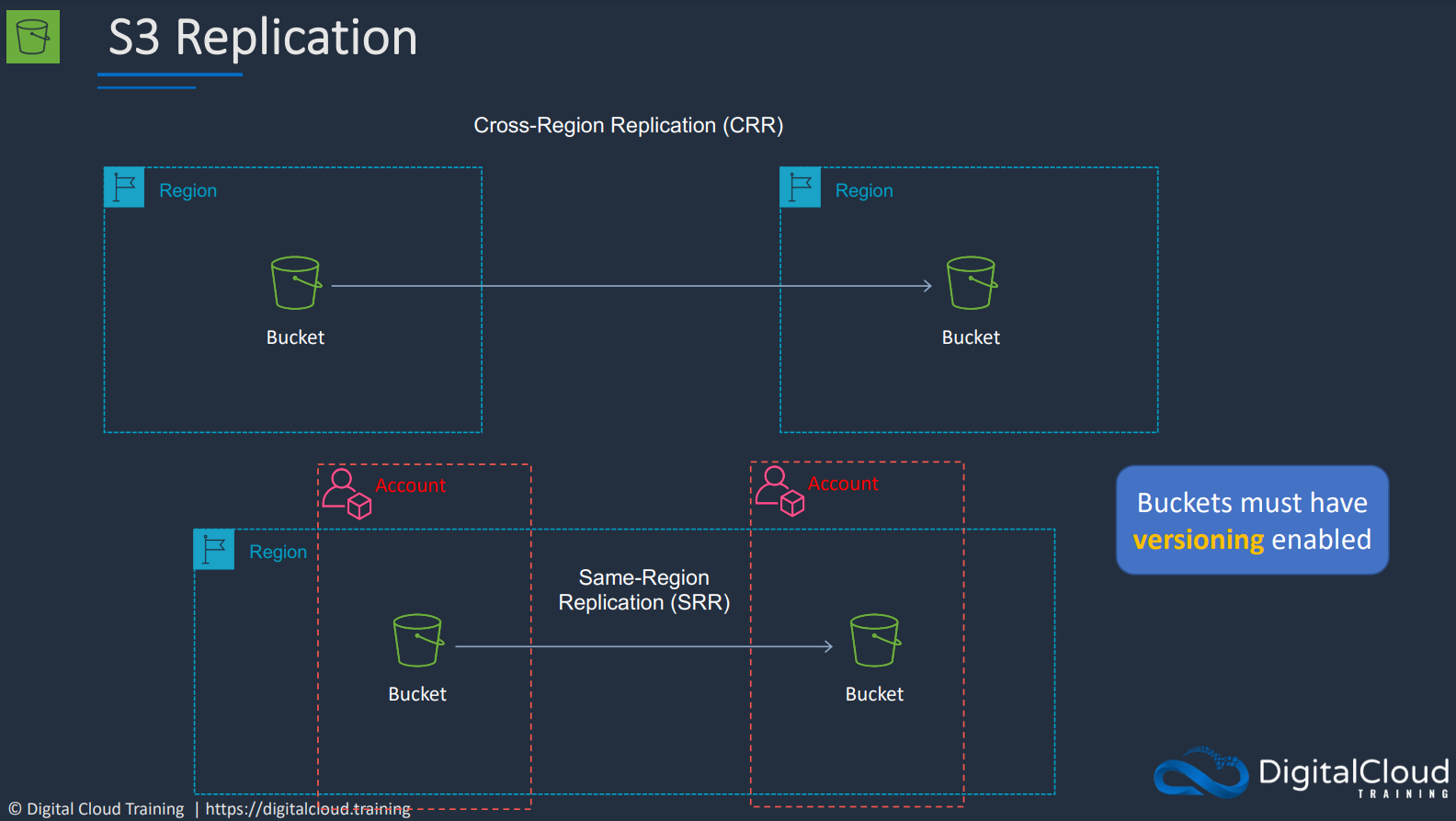Click the flag icon of the CRR source region

click(124, 188)
